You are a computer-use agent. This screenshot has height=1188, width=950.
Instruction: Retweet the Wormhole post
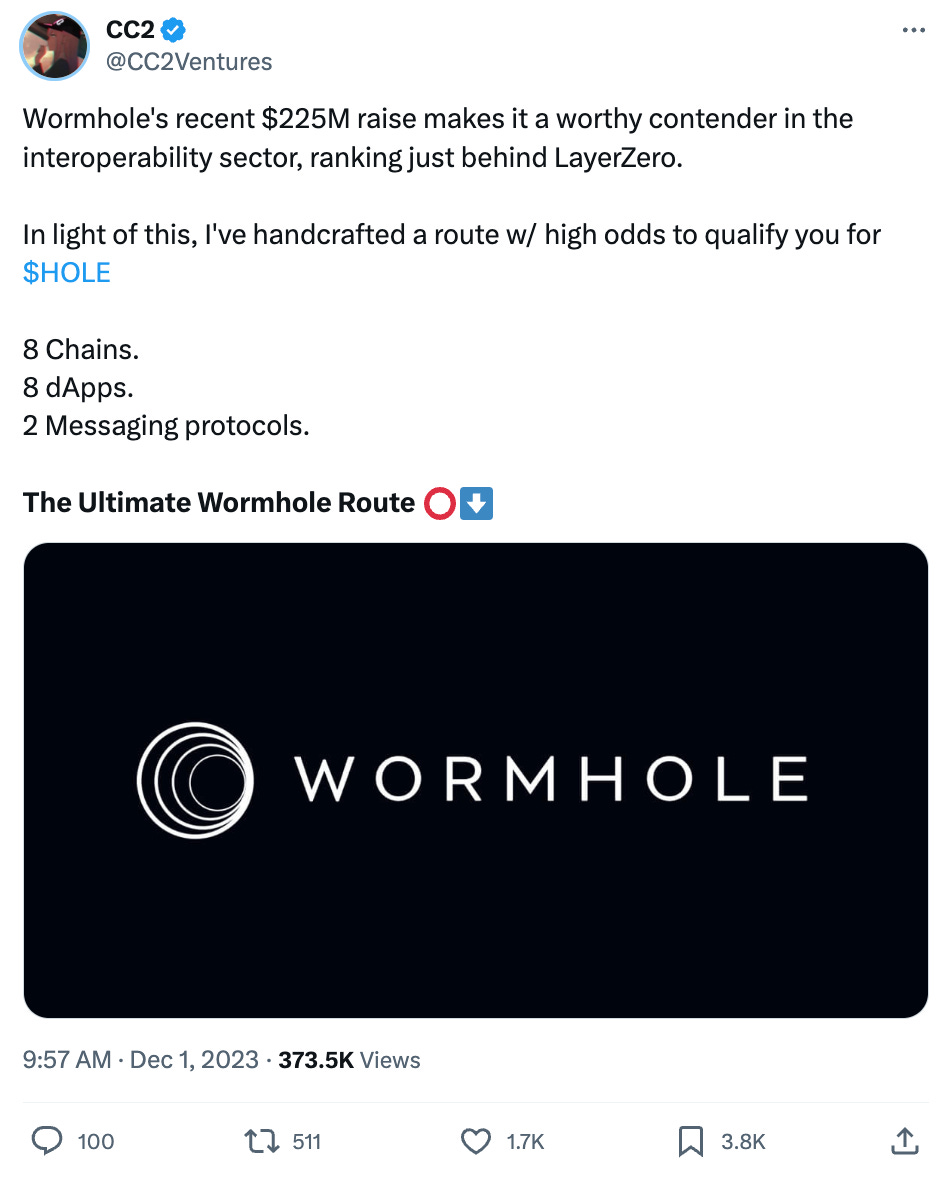[263, 1141]
